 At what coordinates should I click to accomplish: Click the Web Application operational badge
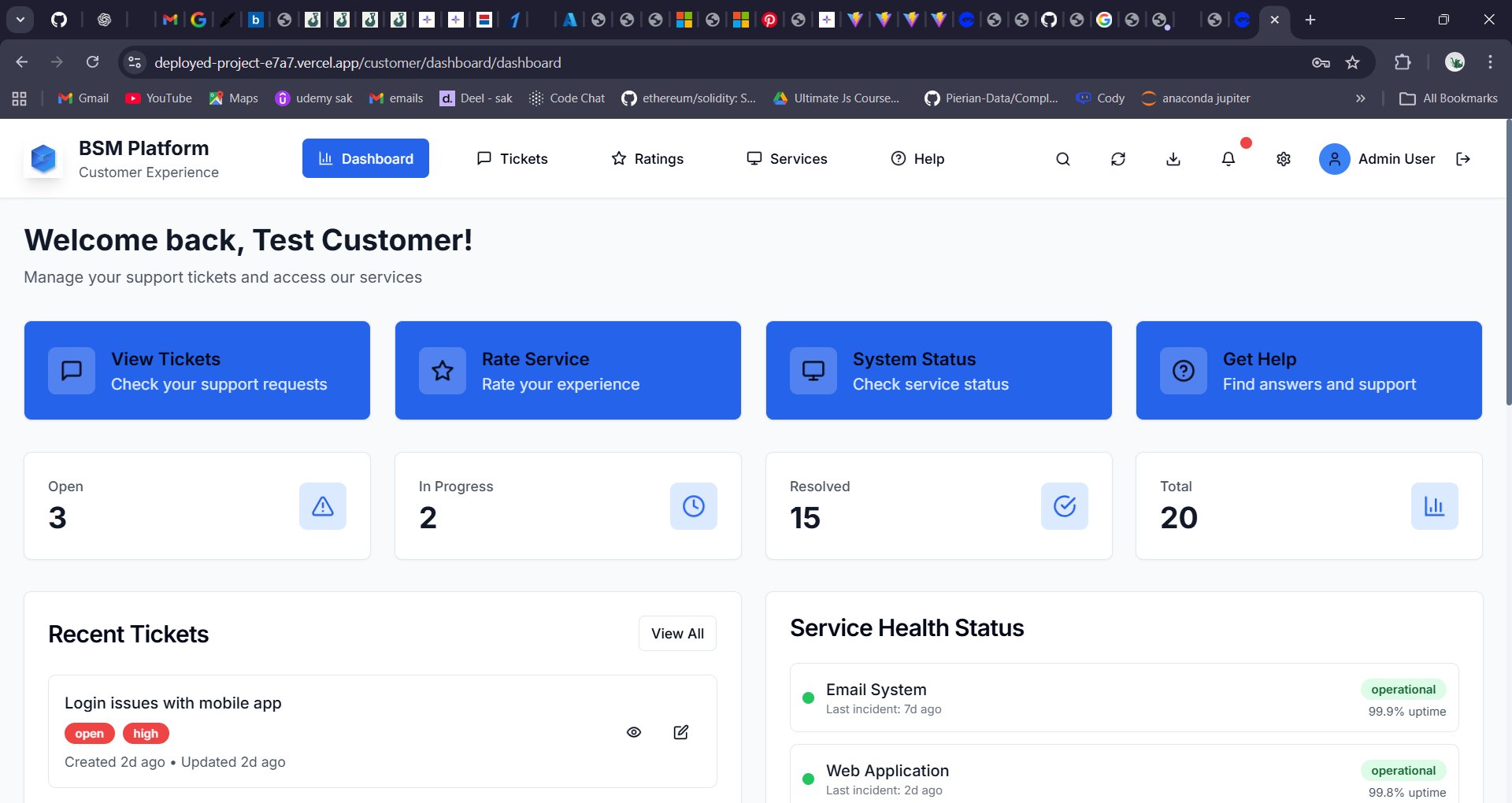click(1403, 771)
